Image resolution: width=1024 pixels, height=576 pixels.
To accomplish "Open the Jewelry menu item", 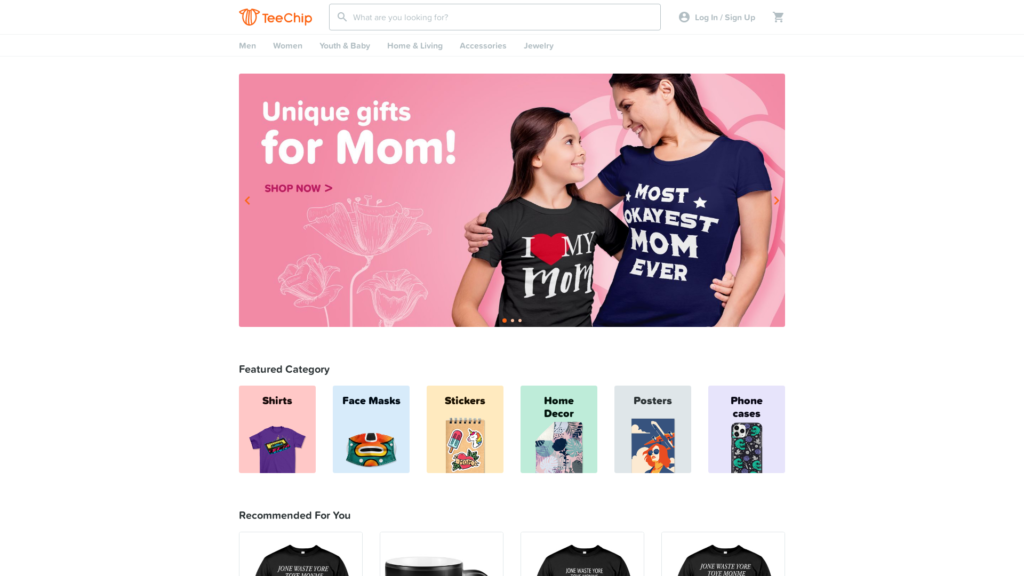I will pos(538,46).
